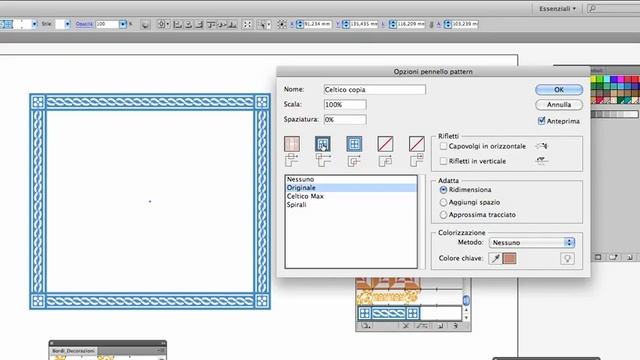Open the brush libraries menu in Brushes panel
This screenshot has height=360, width=640.
(x=366, y=326)
